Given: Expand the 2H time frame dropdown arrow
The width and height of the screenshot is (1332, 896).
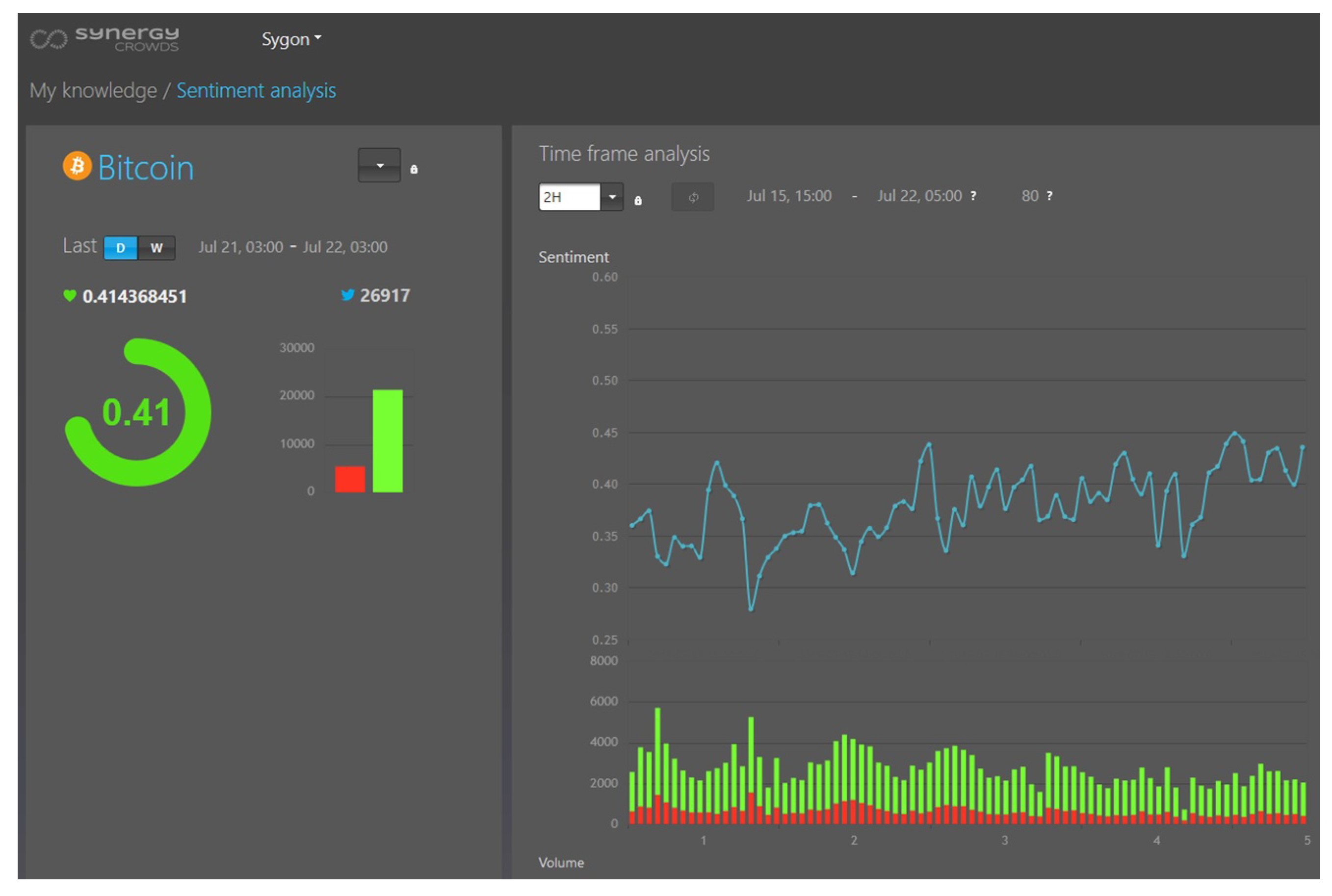Looking at the screenshot, I should [x=612, y=197].
